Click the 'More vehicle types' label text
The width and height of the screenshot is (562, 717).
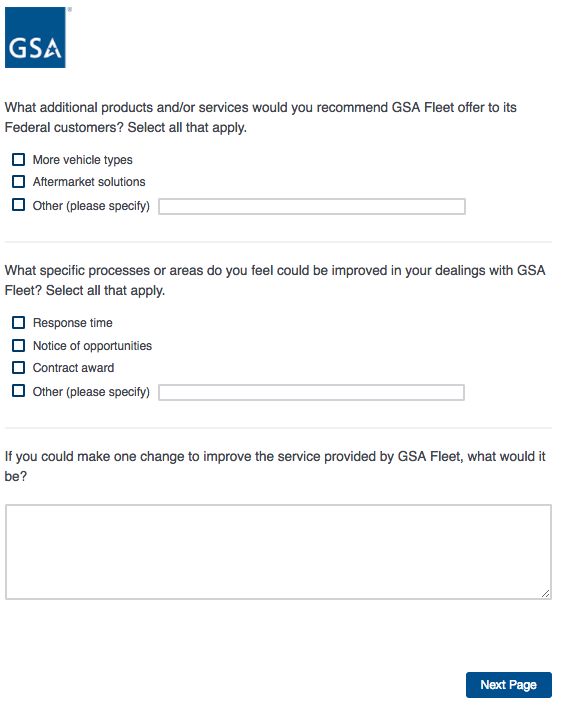[x=83, y=160]
